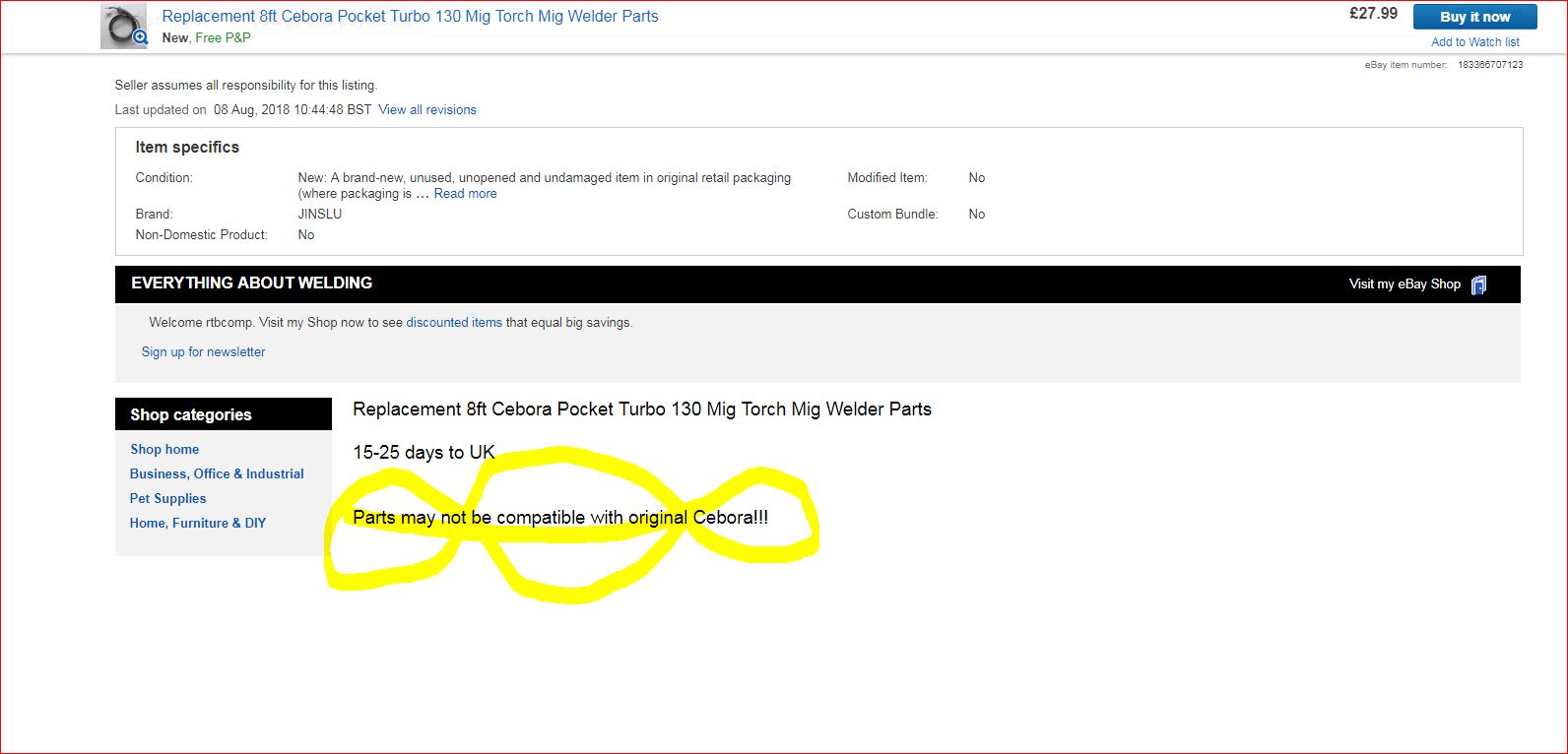The image size is (1568, 754).
Task: Click the magnifier zoom icon on product thumbnail
Action: [140, 38]
